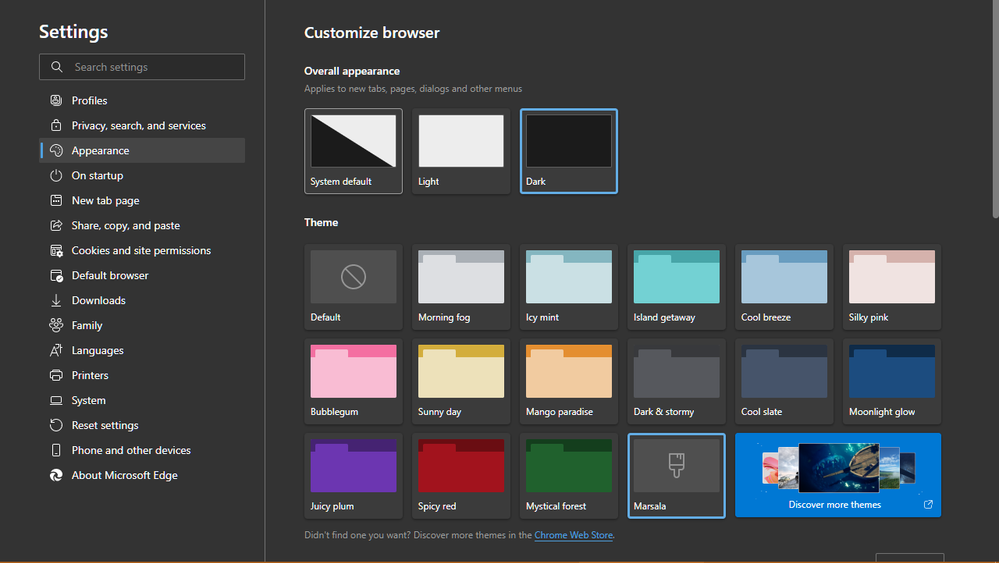Apply the Juicy plum theme
Screen dimensions: 999x563
click(x=353, y=476)
